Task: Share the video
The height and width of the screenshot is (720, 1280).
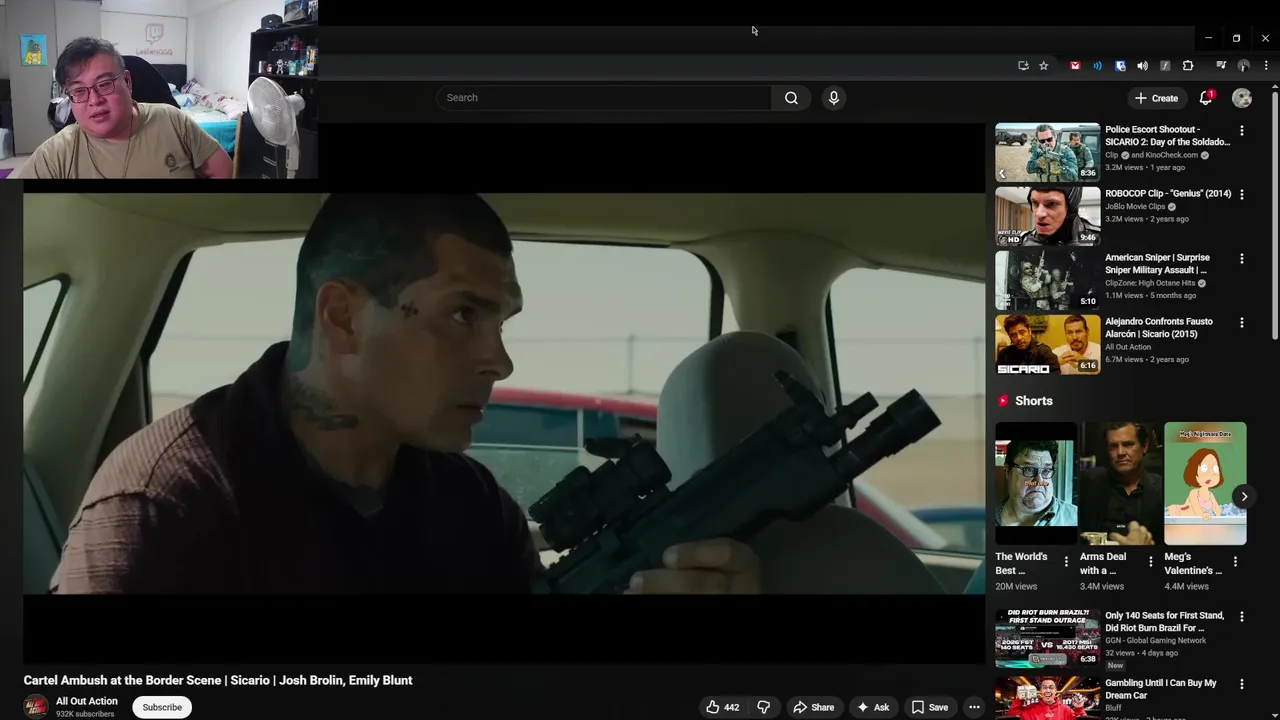Action: pyautogui.click(x=813, y=707)
